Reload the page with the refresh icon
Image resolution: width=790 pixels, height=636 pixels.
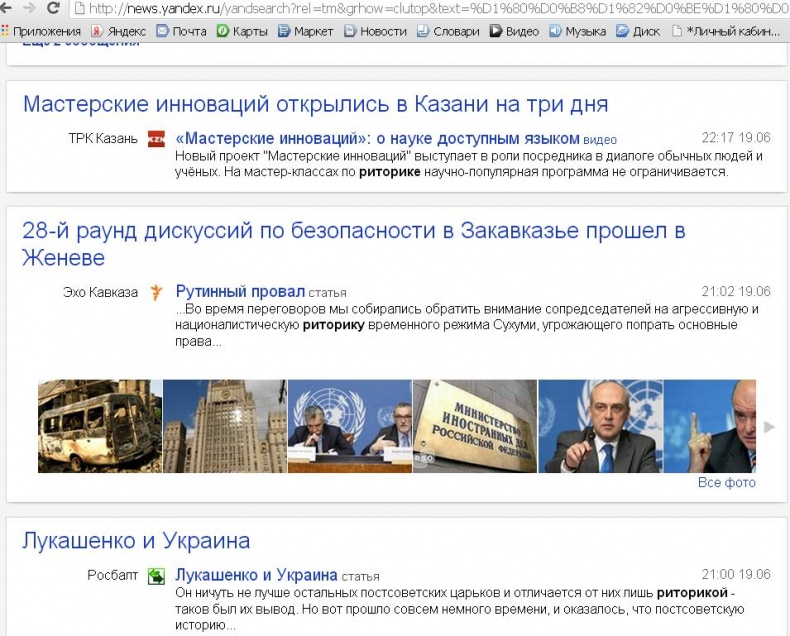coord(53,8)
